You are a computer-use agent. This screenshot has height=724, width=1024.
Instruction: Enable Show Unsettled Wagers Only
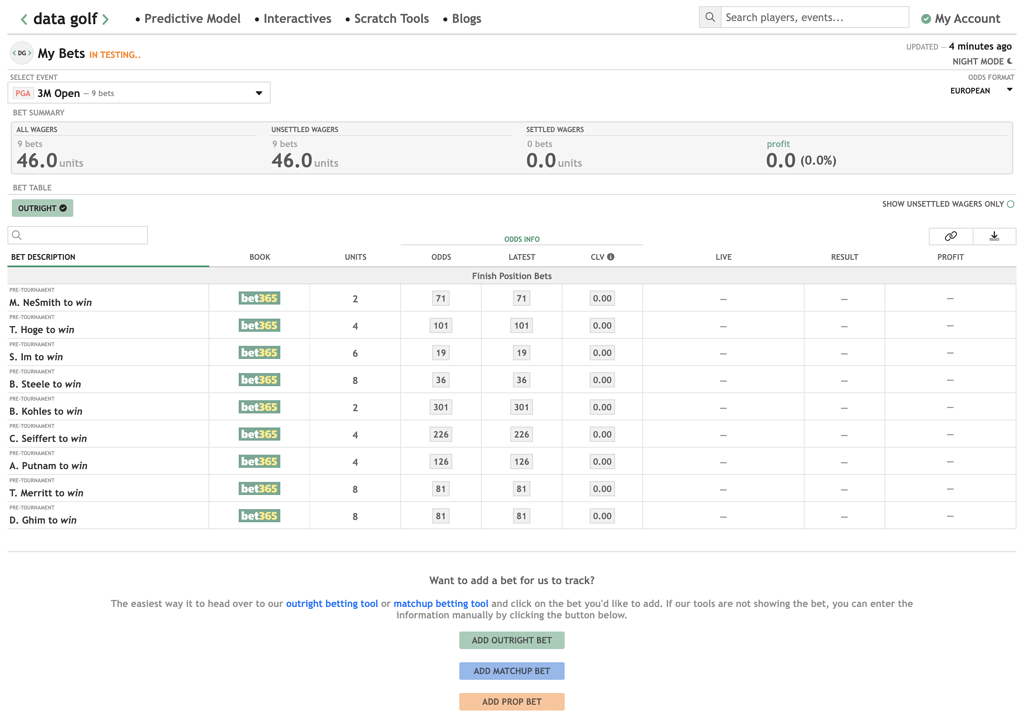pos(1010,202)
